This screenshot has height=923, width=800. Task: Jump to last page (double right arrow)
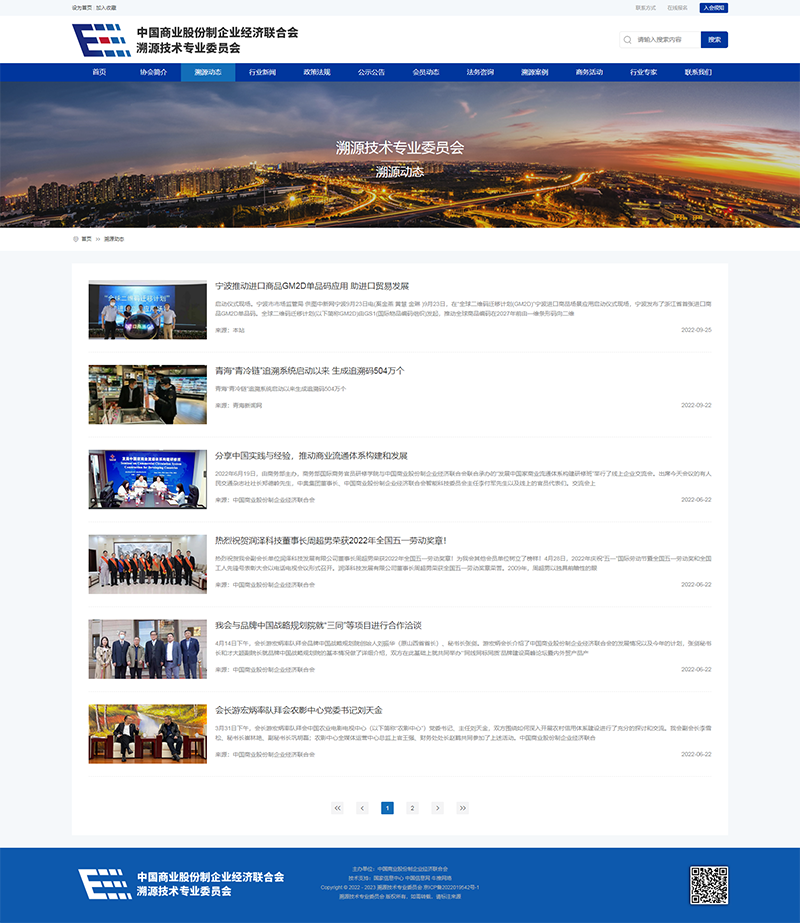click(x=462, y=807)
